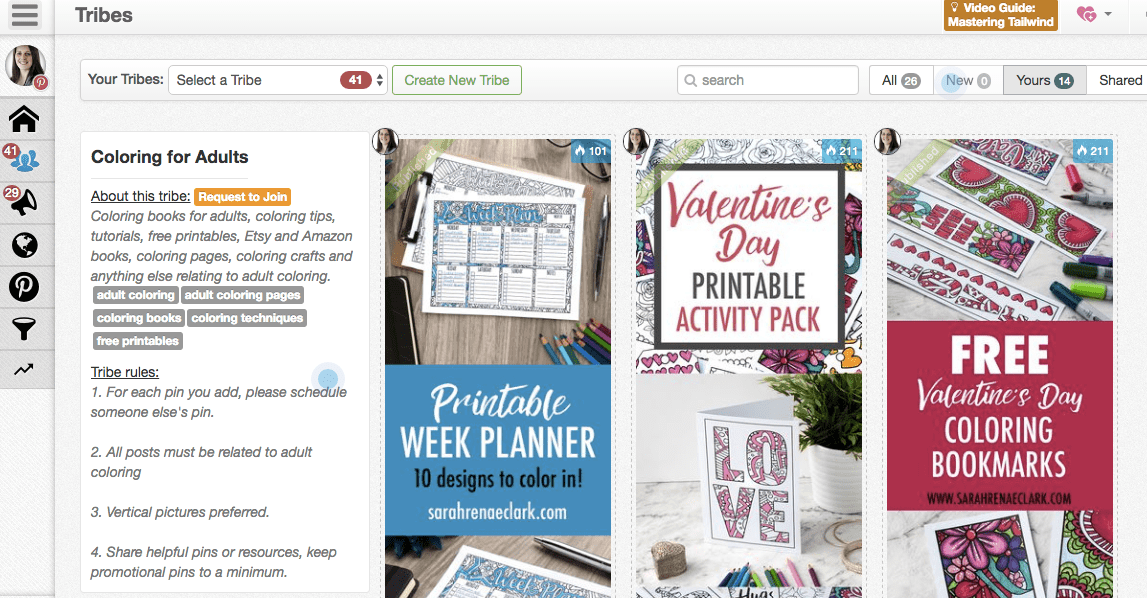Open the megaphone notifications icon
The image size is (1147, 598).
point(24,202)
